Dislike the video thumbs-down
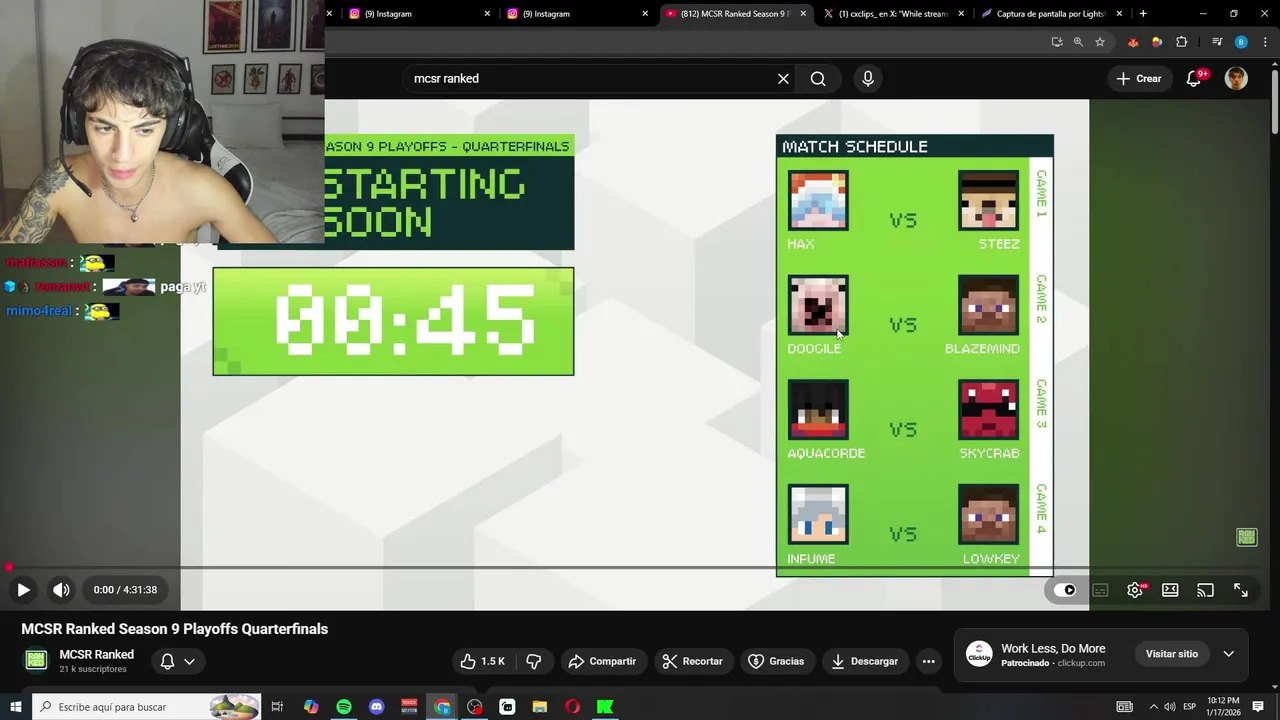 coord(534,661)
